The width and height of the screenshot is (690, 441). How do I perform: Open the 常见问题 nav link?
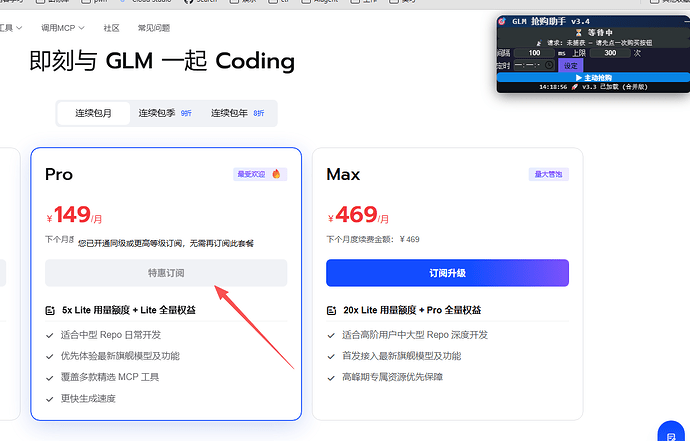(x=154, y=28)
